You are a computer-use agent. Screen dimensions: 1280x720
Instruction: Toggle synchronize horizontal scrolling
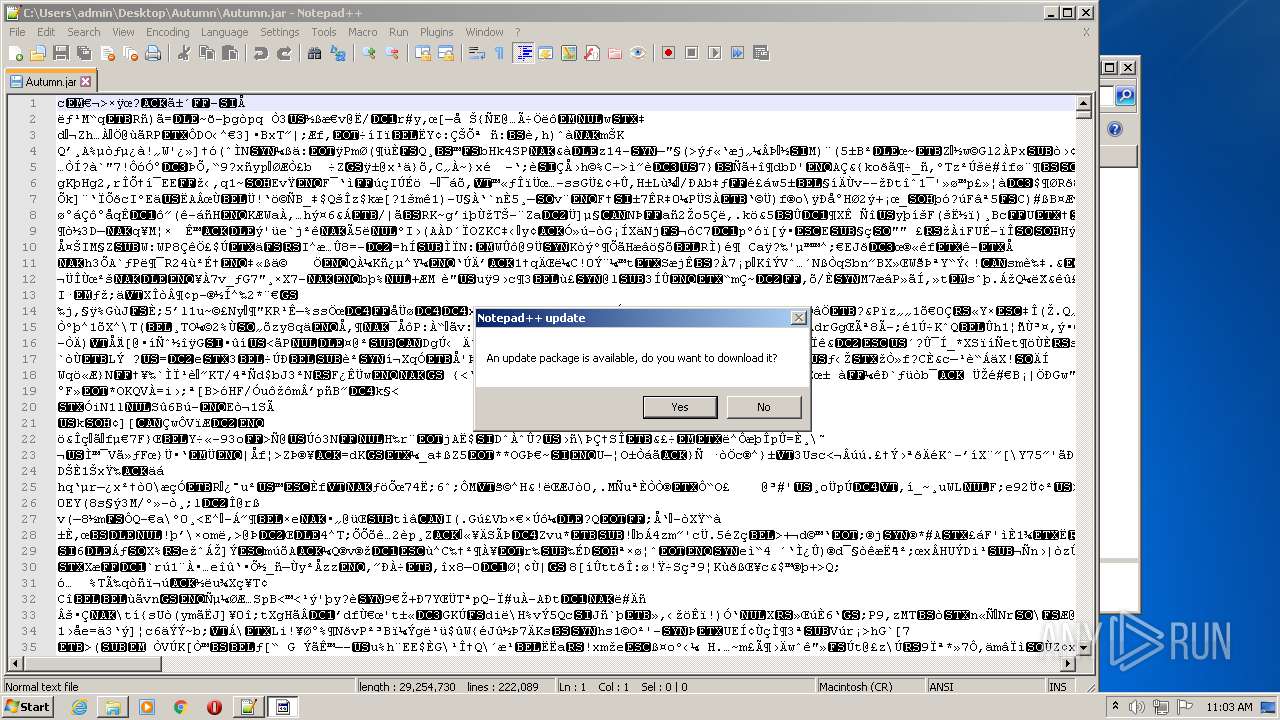[446, 52]
